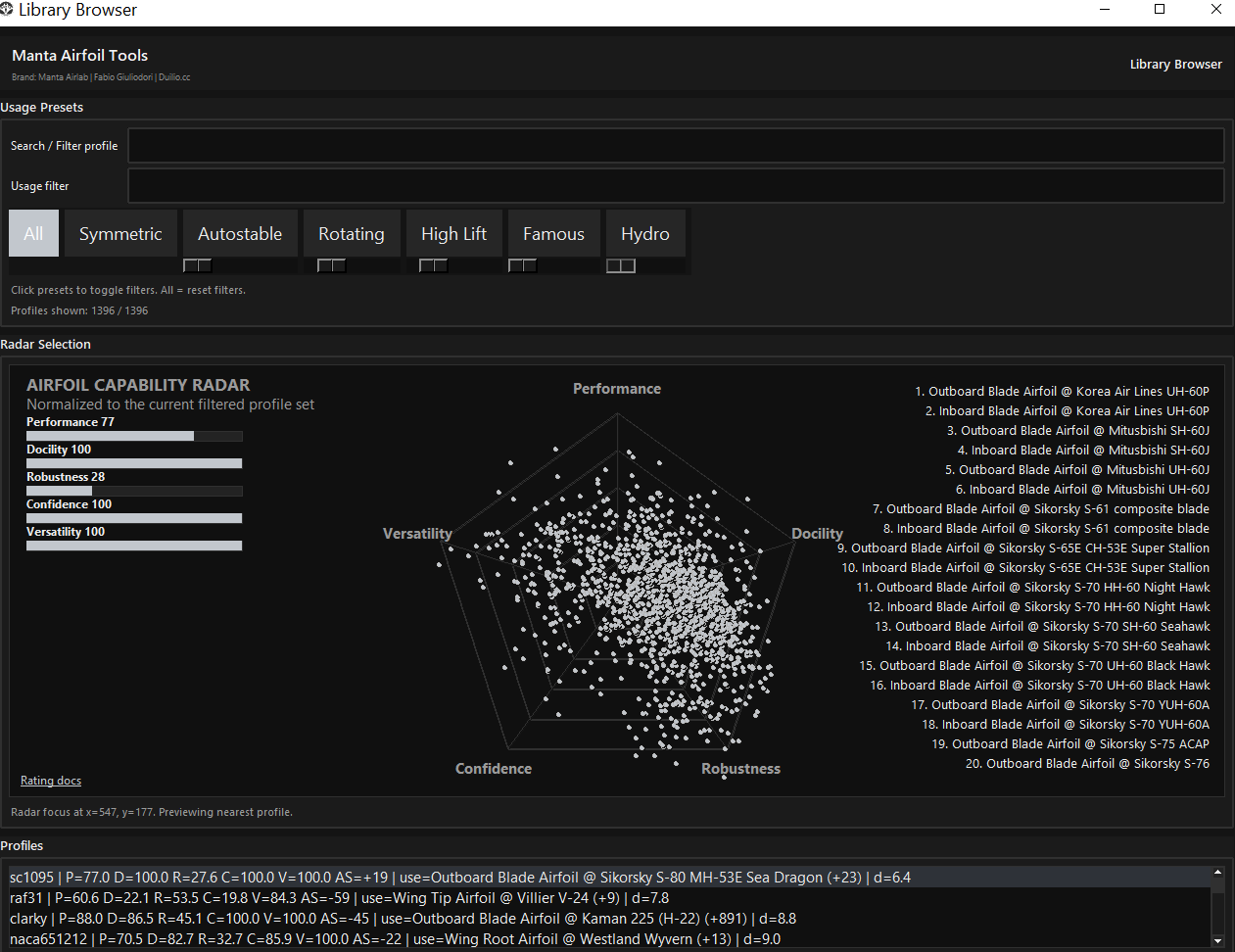Click the Duilio.cc link in the header
The width and height of the screenshot is (1235, 952).
[x=174, y=76]
